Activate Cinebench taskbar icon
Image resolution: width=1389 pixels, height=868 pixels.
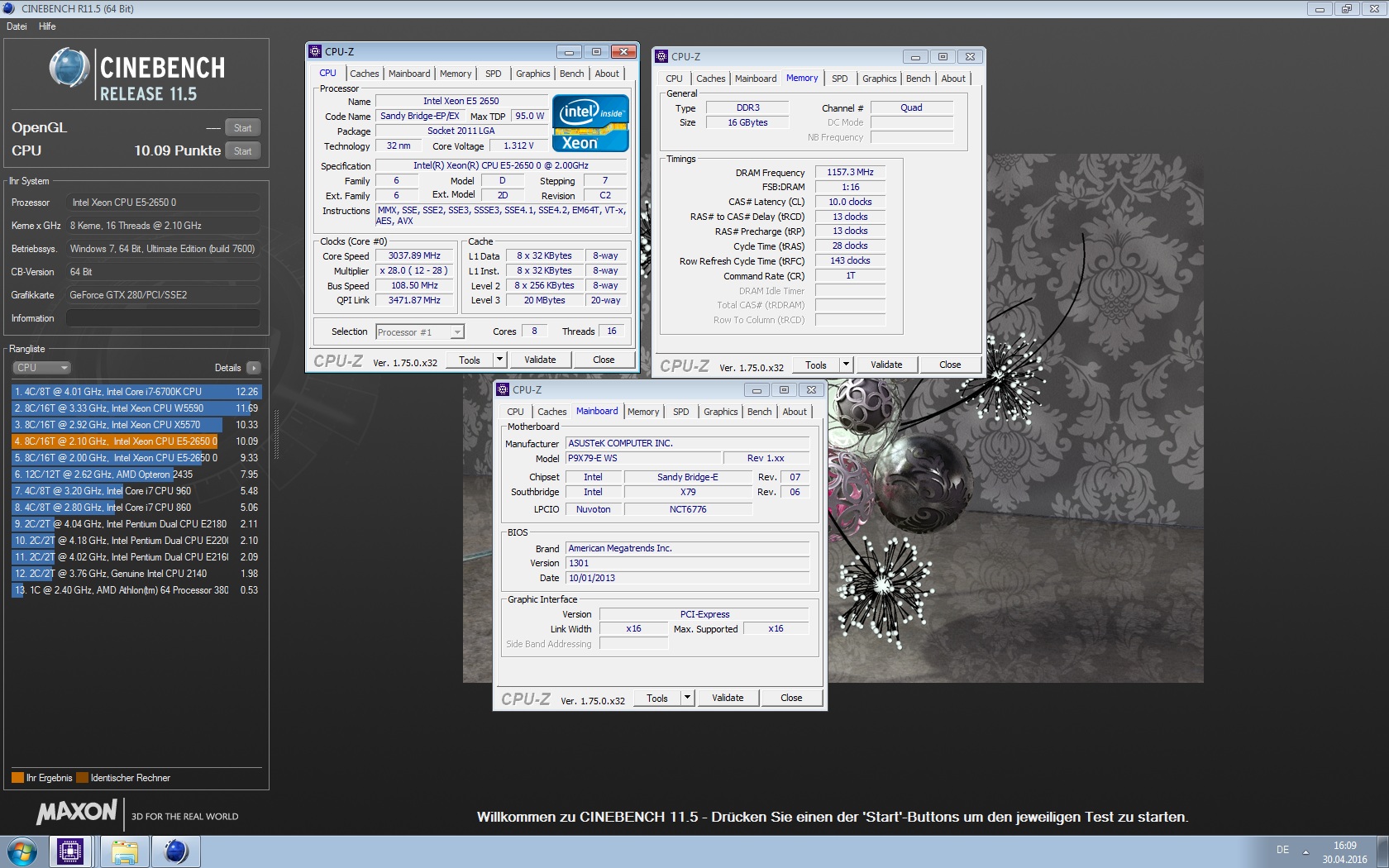click(176, 851)
